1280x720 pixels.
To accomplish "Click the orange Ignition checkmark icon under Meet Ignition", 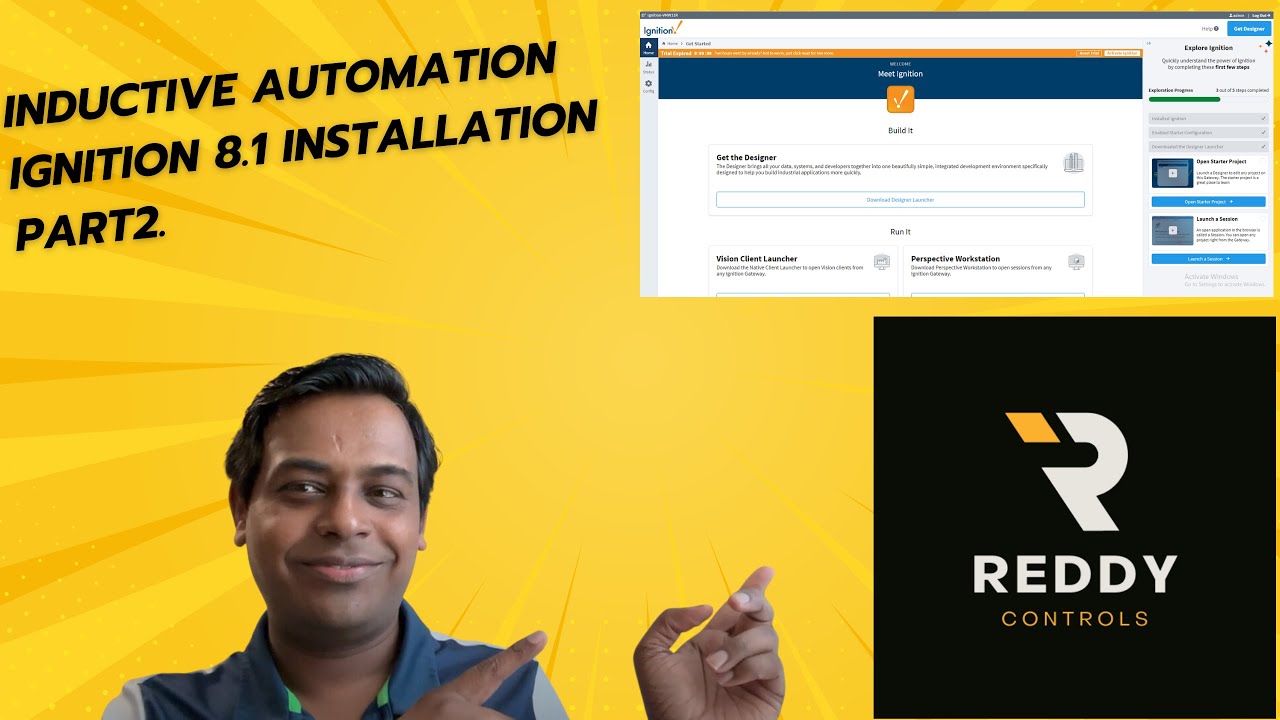I will coord(900,99).
